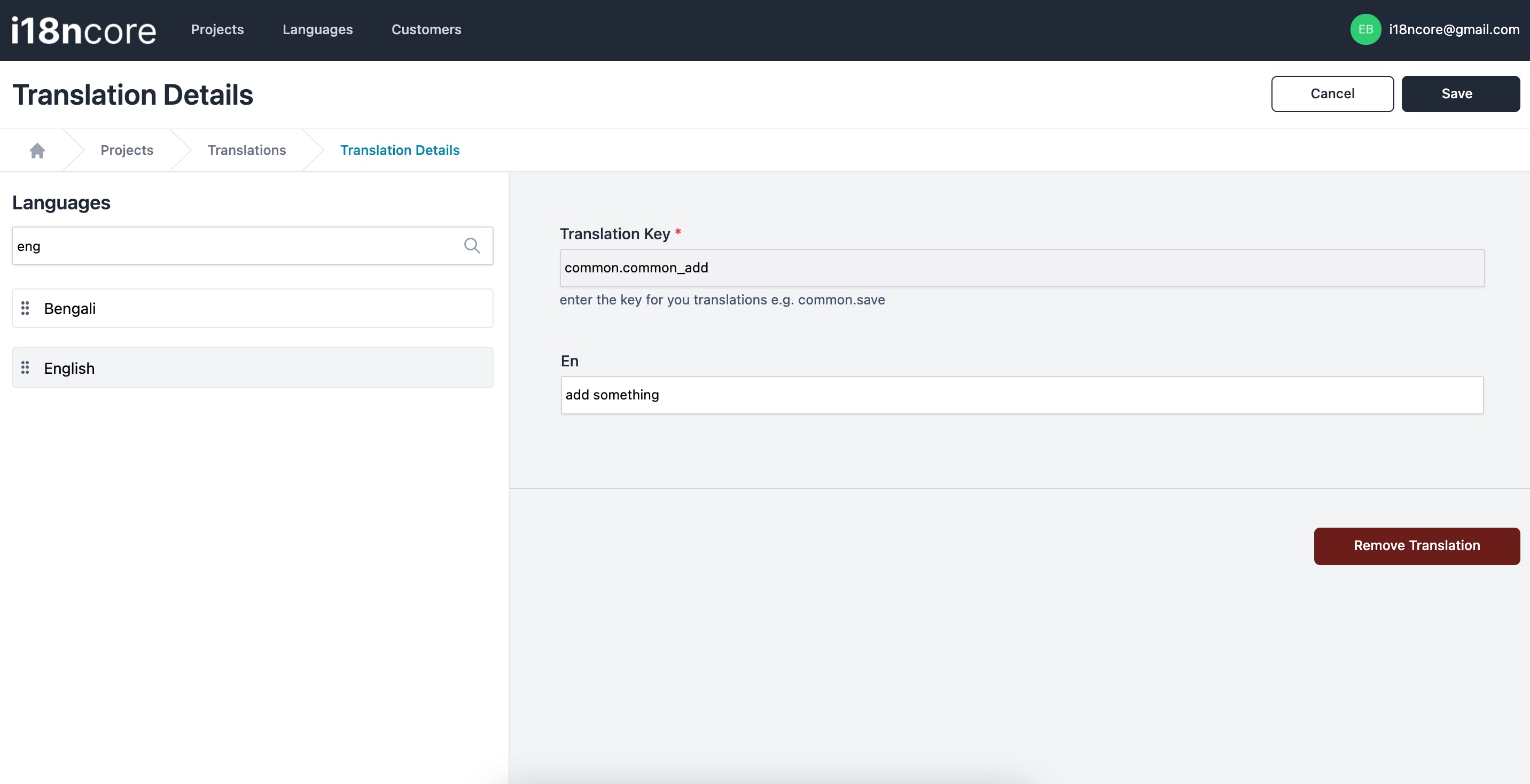Click the Remove Translation button
Image resolution: width=1530 pixels, height=784 pixels.
(x=1416, y=545)
